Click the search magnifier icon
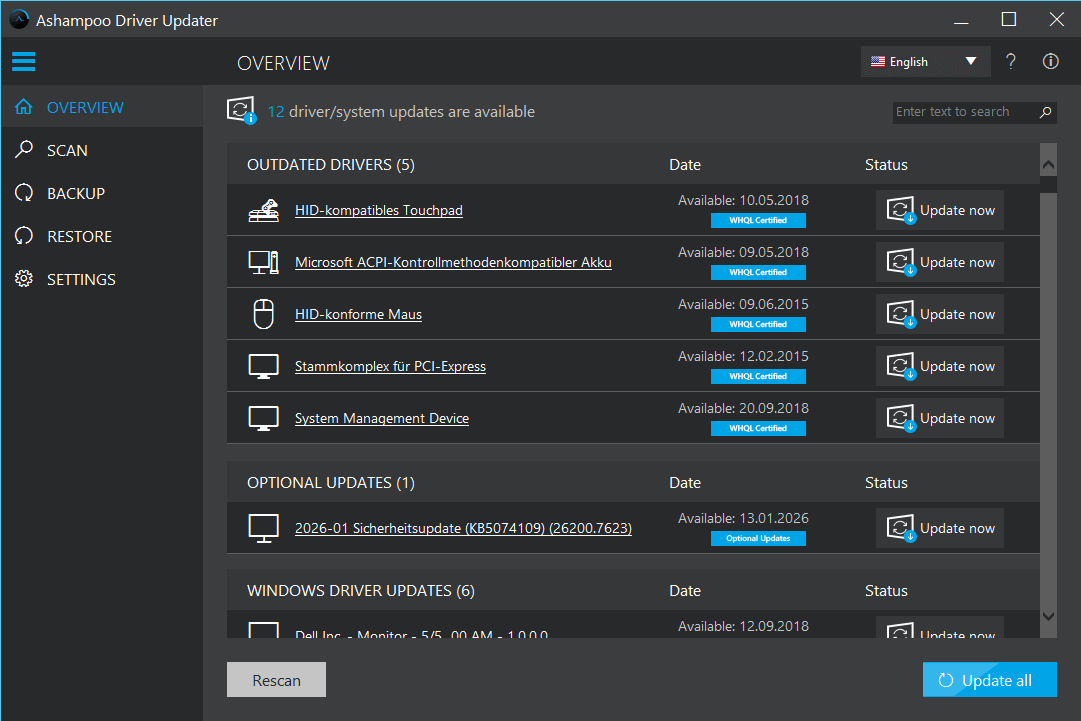Screen dimensions: 1081x721 1045,112
